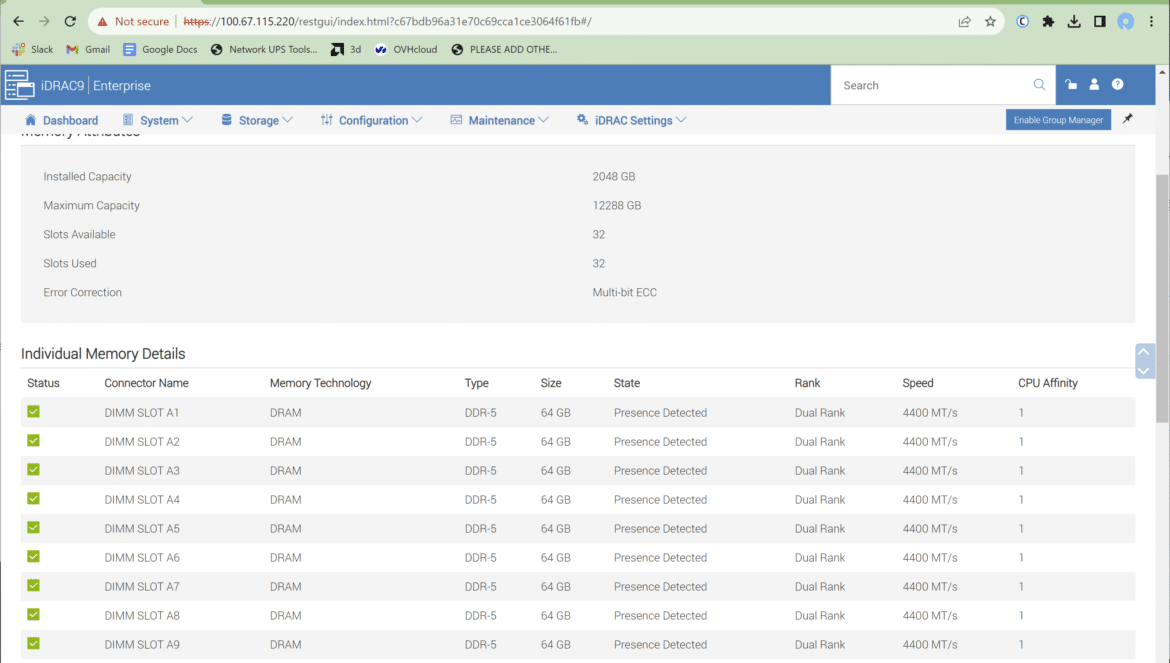Click the Individual Memory Details heading
The width and height of the screenshot is (1170, 663).
(103, 354)
